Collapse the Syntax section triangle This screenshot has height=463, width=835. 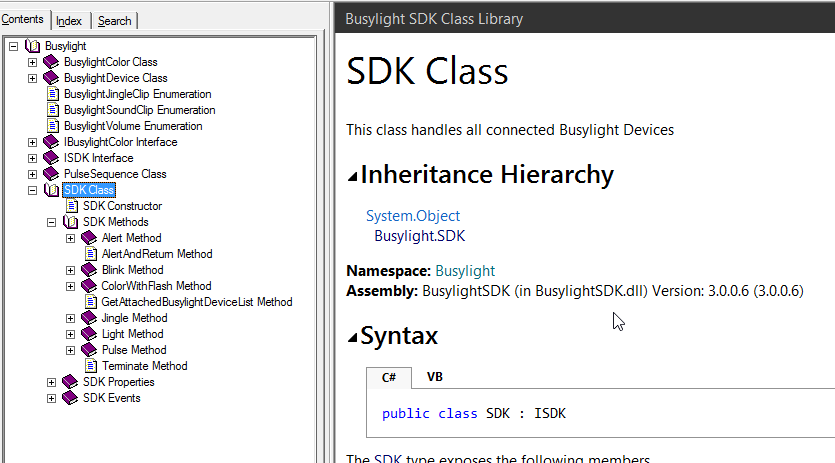coord(353,337)
